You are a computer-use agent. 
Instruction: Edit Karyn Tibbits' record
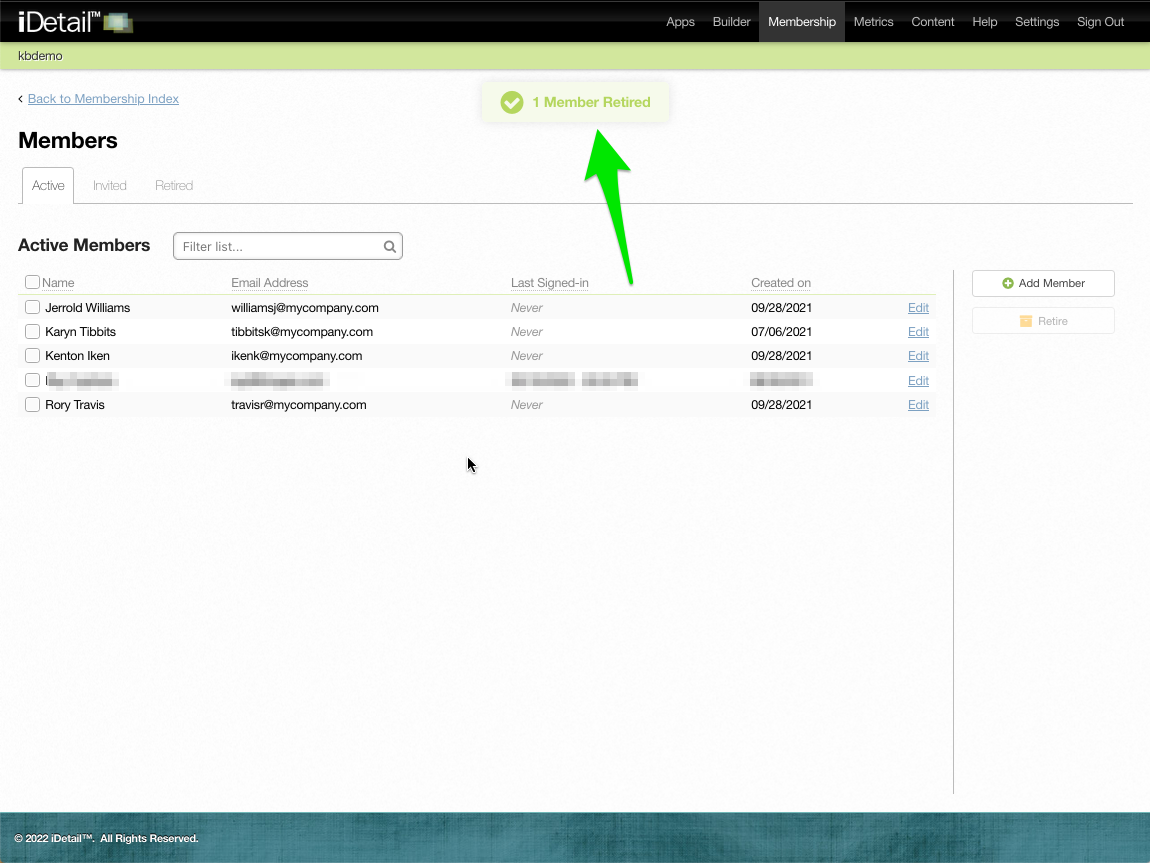pos(918,332)
